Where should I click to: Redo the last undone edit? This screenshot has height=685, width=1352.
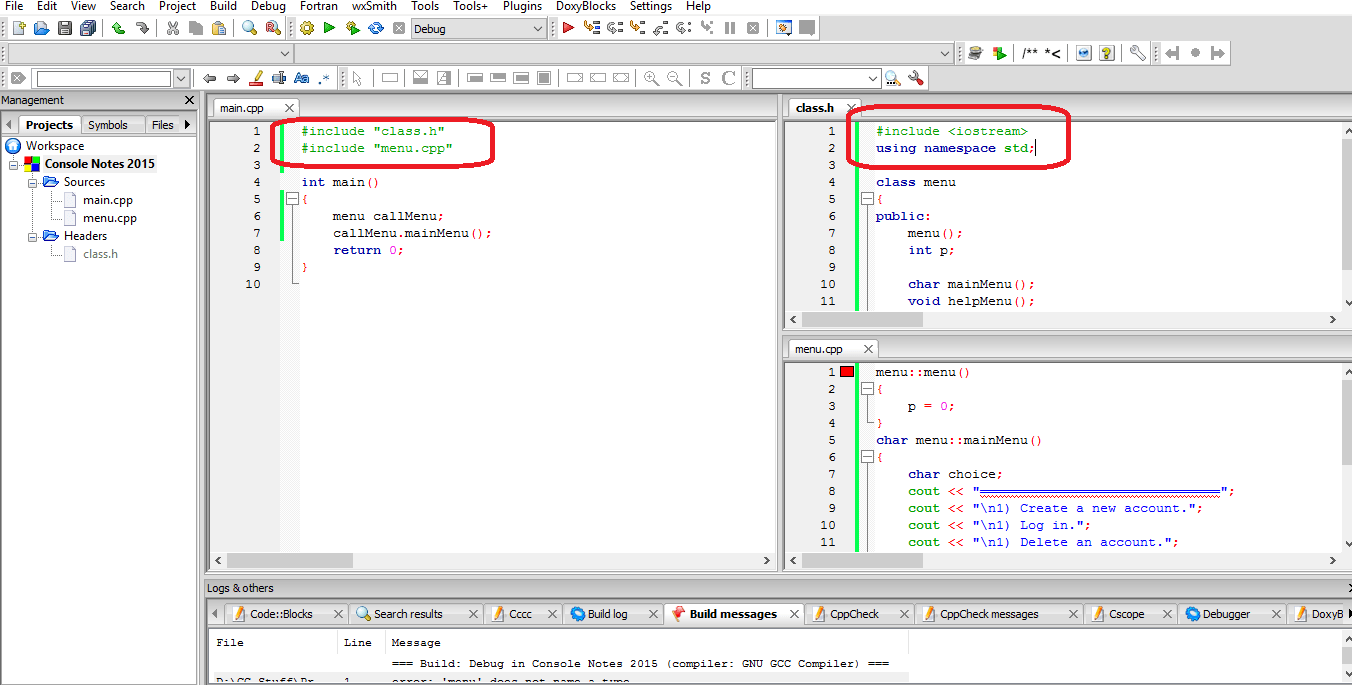point(141,28)
